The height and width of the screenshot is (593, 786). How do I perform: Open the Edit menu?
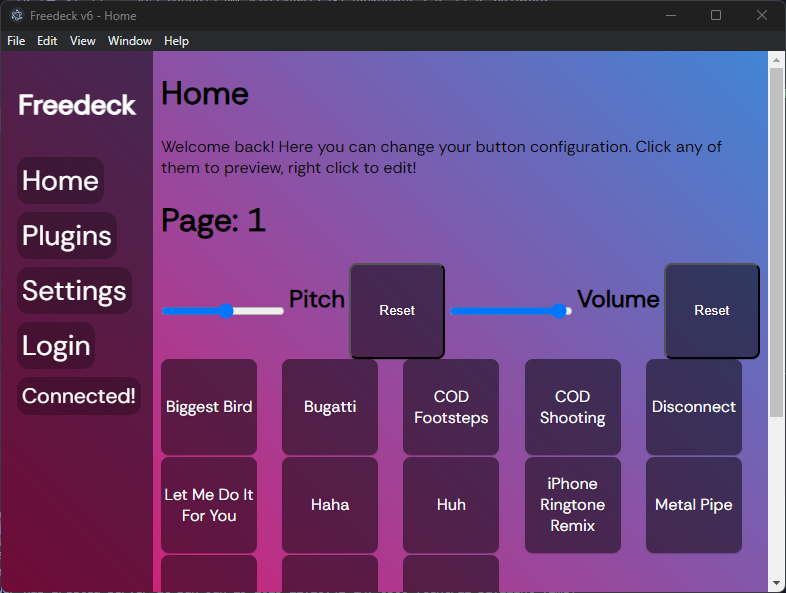[x=47, y=41]
